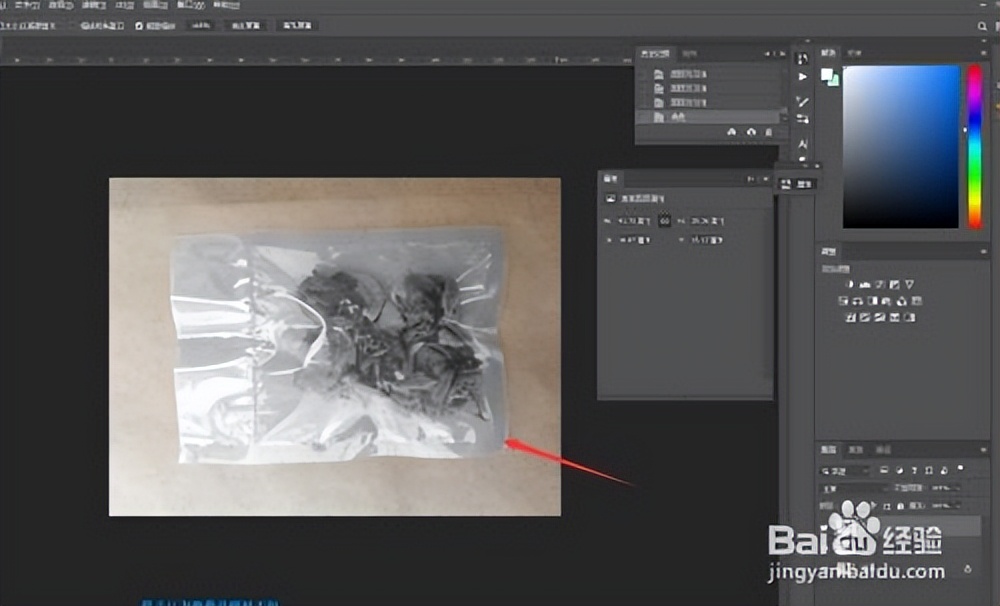Open the Actions panel play-arrow icon
1000x606 pixels.
click(x=802, y=77)
